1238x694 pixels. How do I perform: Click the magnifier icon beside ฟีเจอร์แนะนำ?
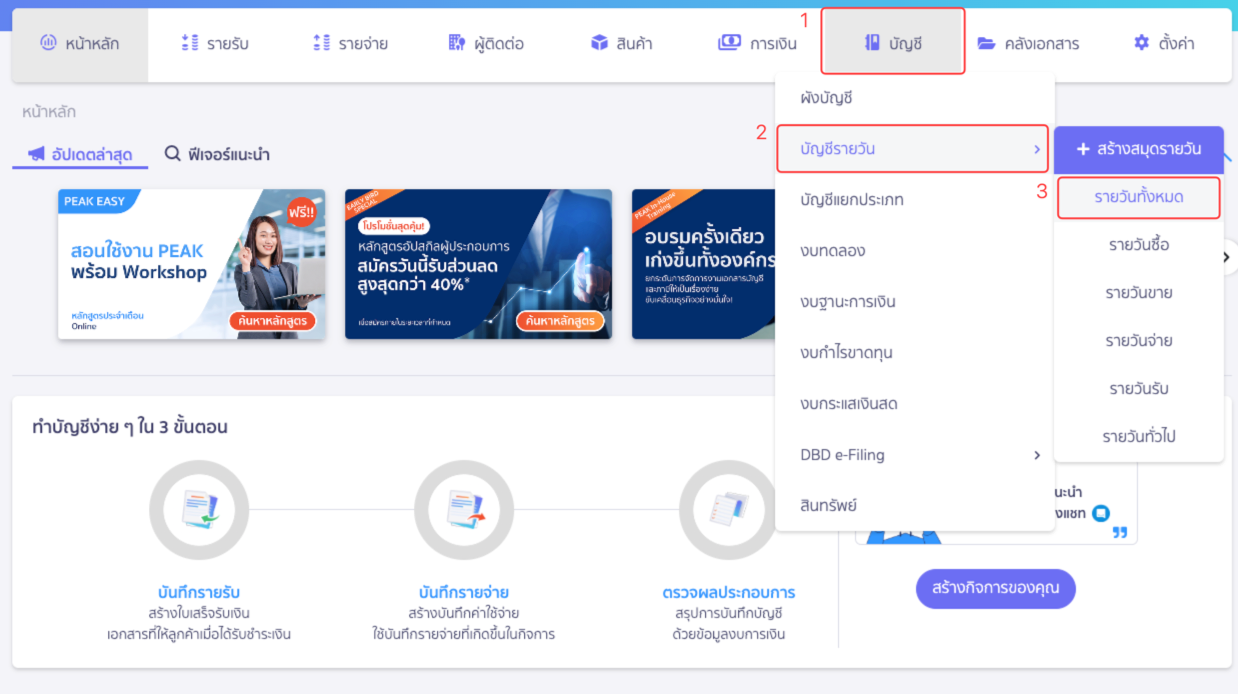tap(172, 154)
